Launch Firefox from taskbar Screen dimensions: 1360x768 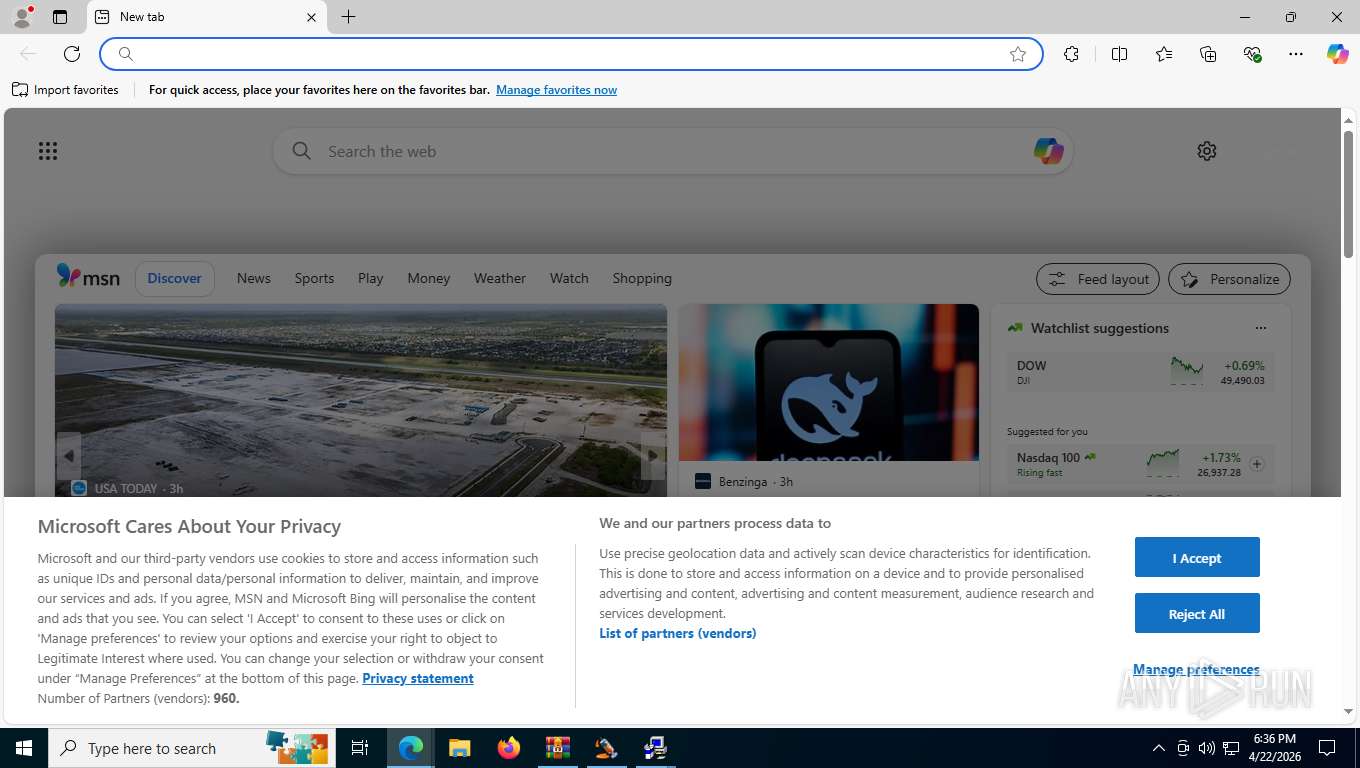[x=509, y=748]
